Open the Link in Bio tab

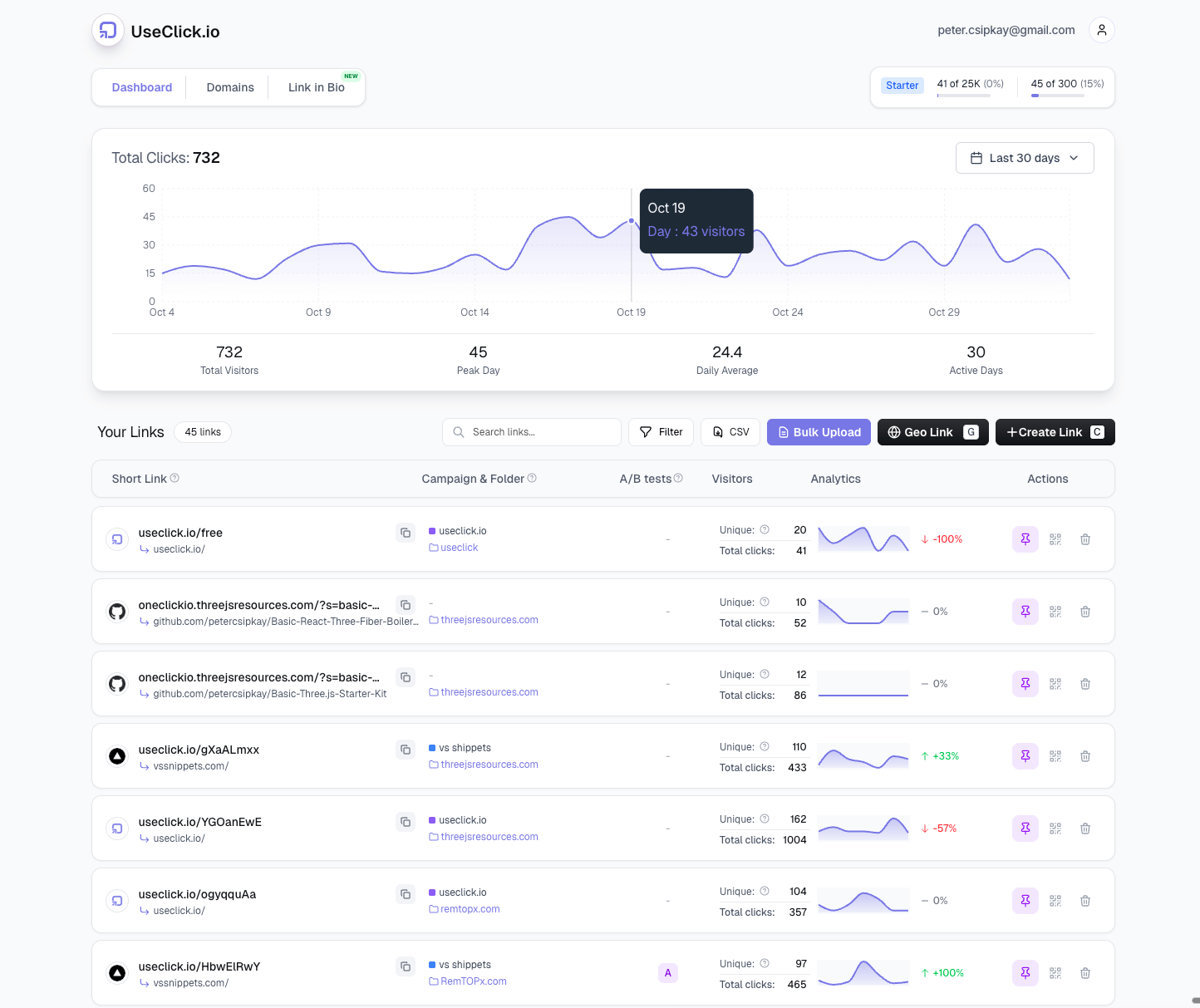(x=316, y=86)
